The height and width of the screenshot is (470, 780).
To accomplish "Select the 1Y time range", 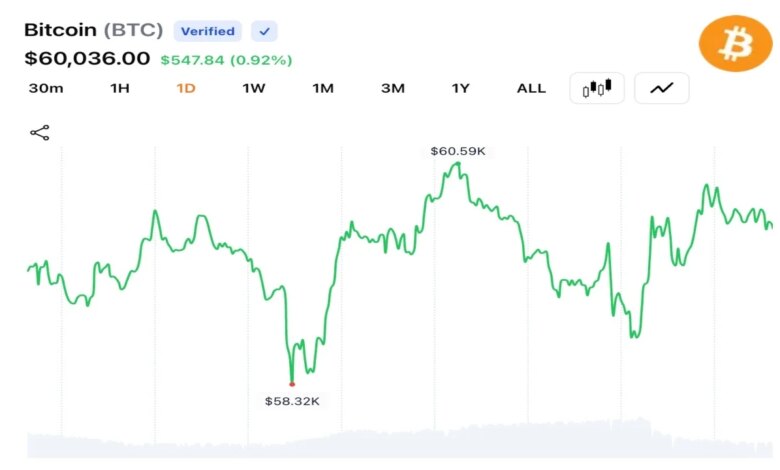I will tap(461, 89).
